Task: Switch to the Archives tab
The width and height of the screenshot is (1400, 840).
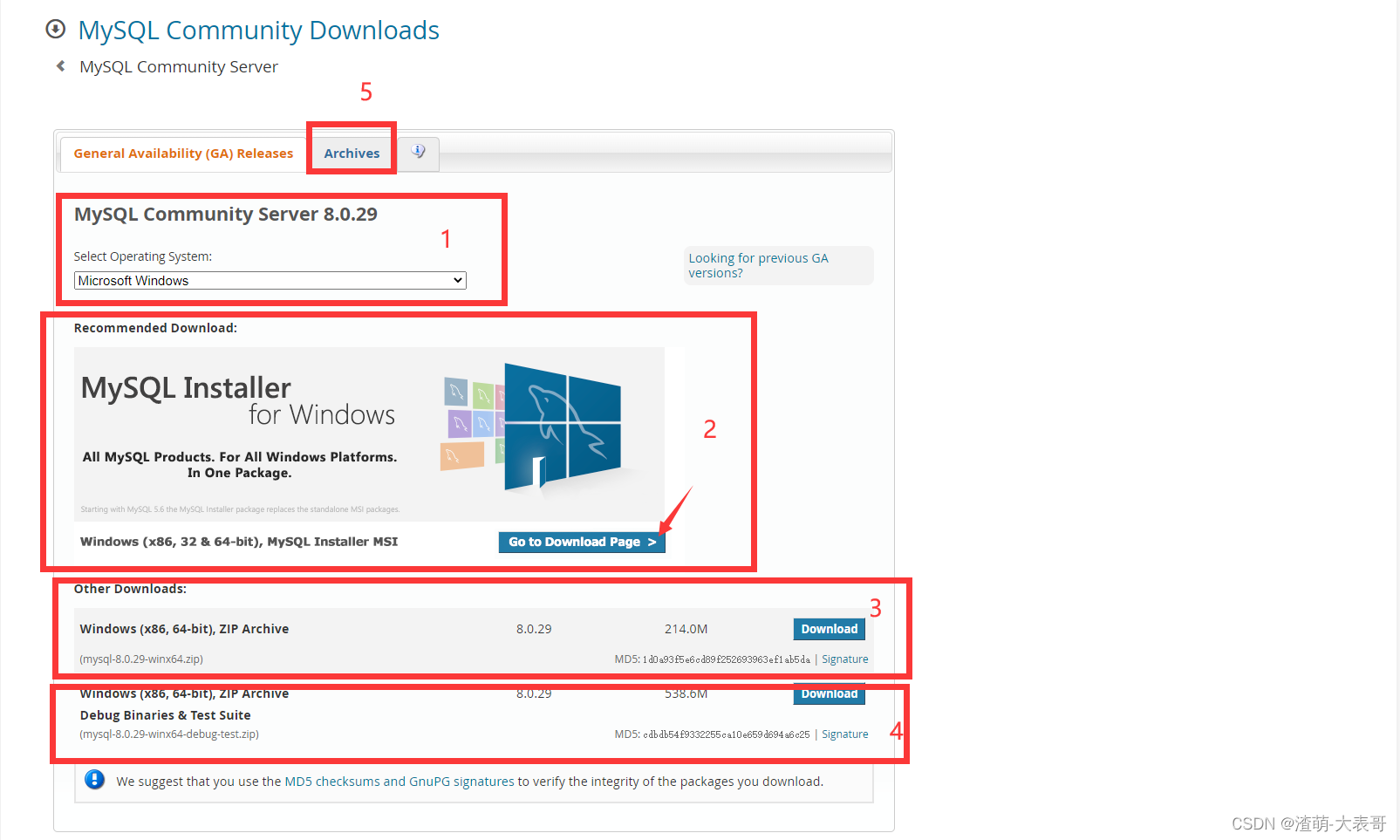Action: [x=352, y=154]
